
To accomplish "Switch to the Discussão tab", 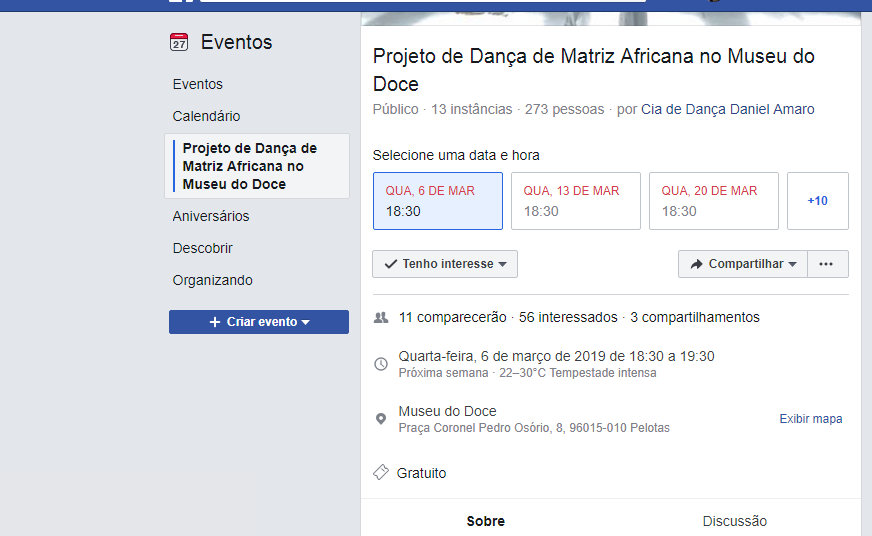I will [734, 521].
